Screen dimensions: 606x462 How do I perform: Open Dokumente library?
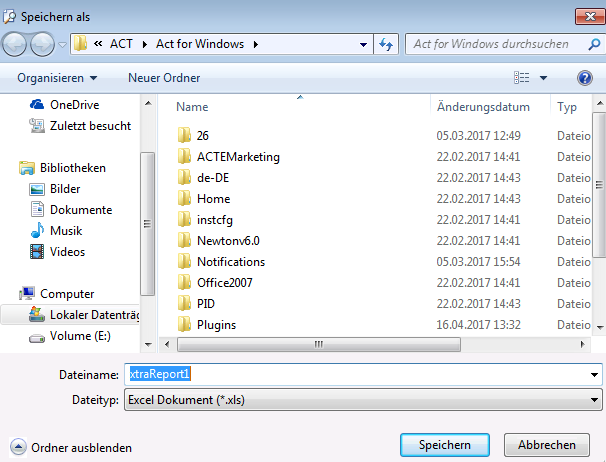point(71,210)
